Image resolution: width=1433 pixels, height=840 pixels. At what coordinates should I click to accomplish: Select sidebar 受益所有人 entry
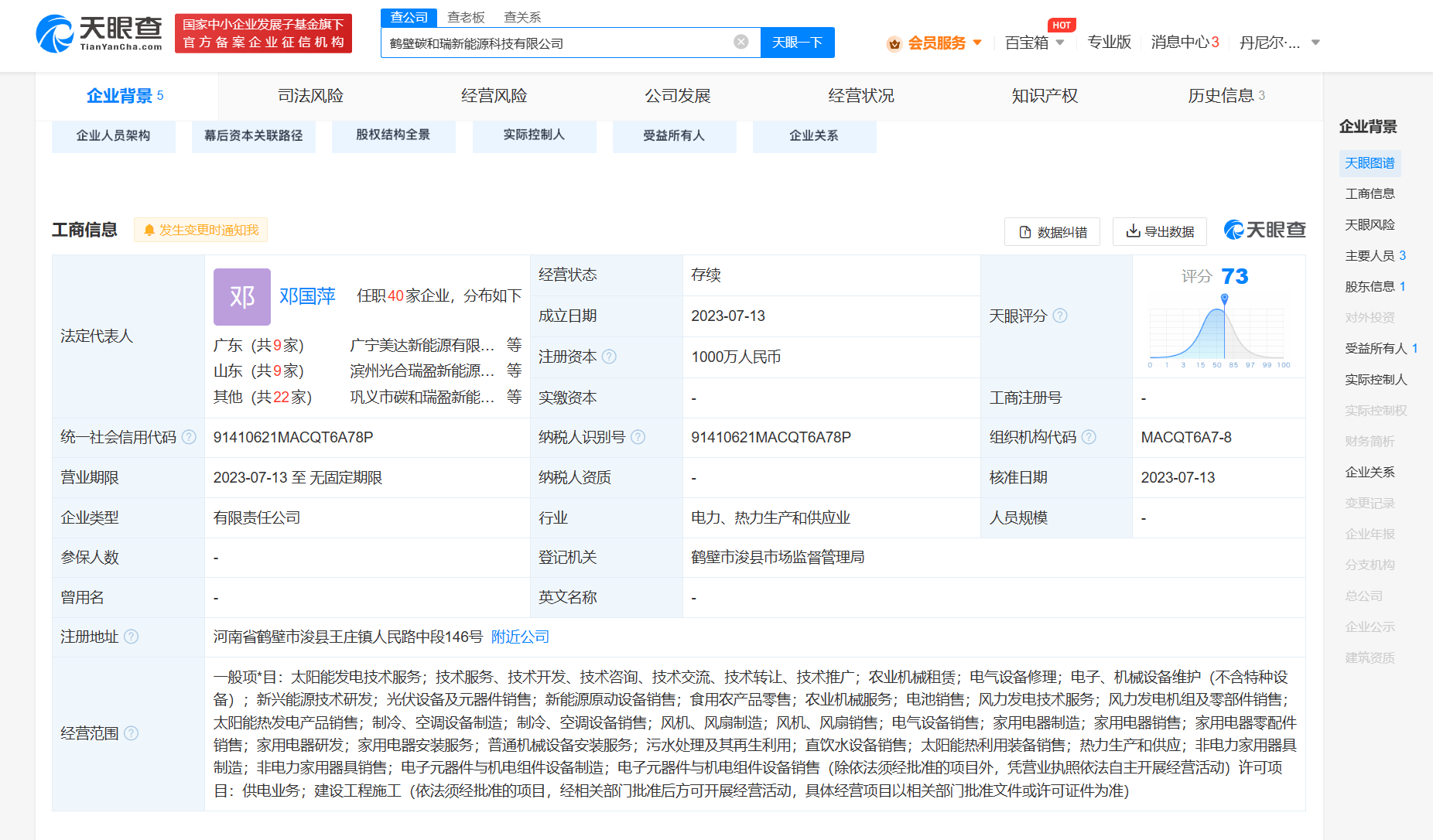point(1381,348)
